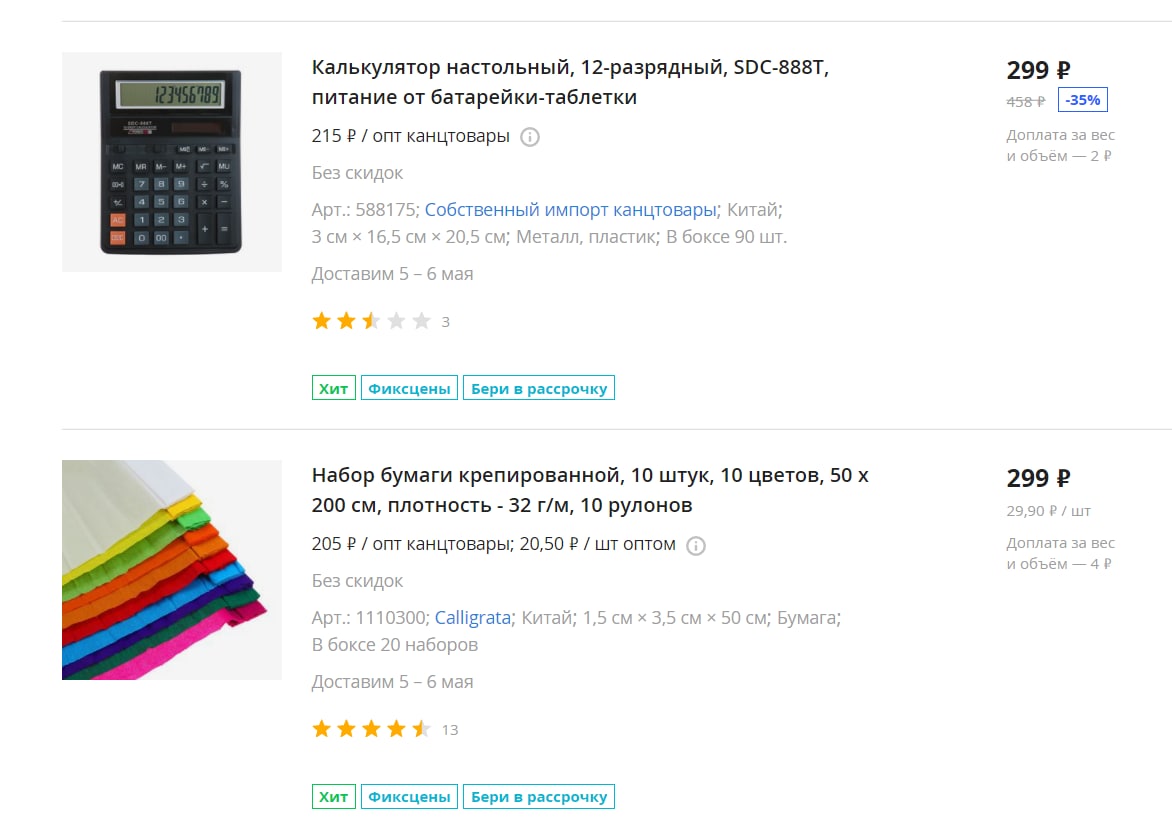Click the calculator's star rating

(x=371, y=321)
